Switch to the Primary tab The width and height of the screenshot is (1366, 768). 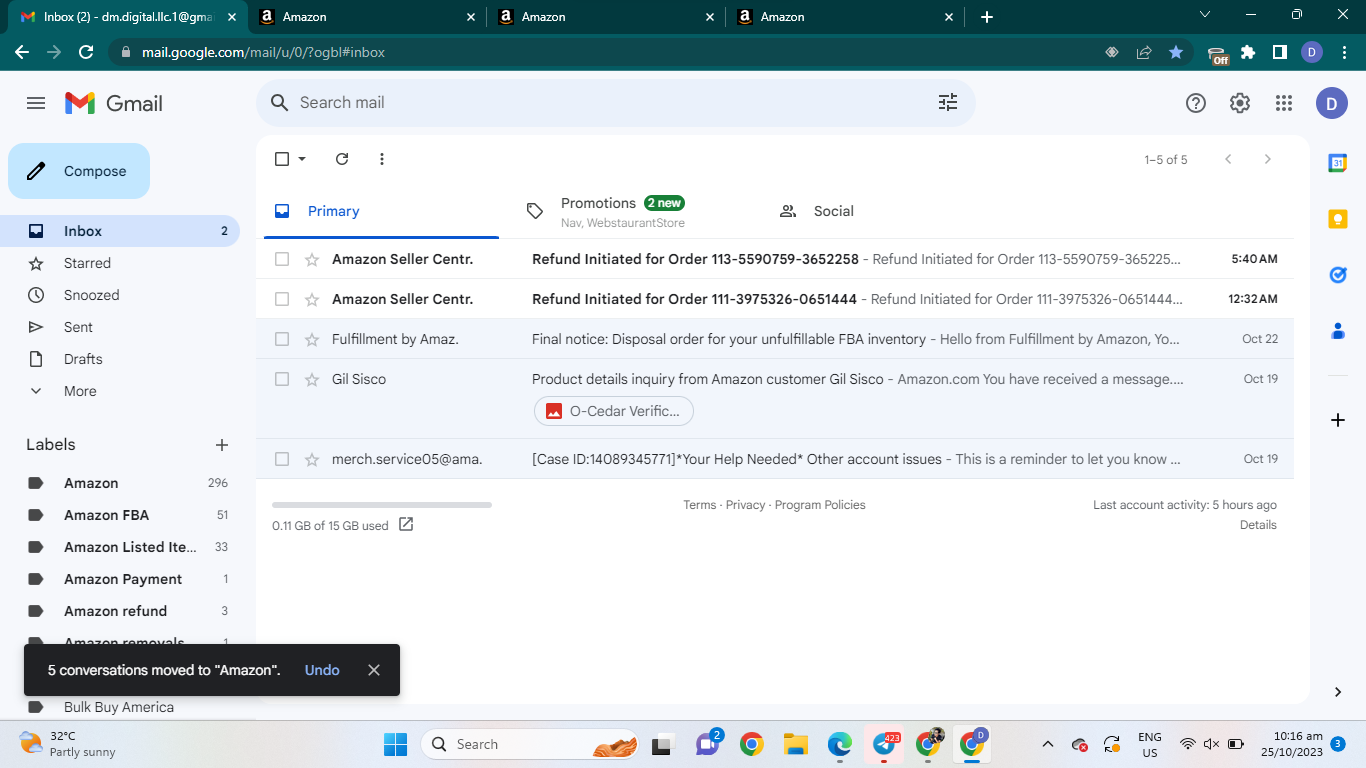381,211
